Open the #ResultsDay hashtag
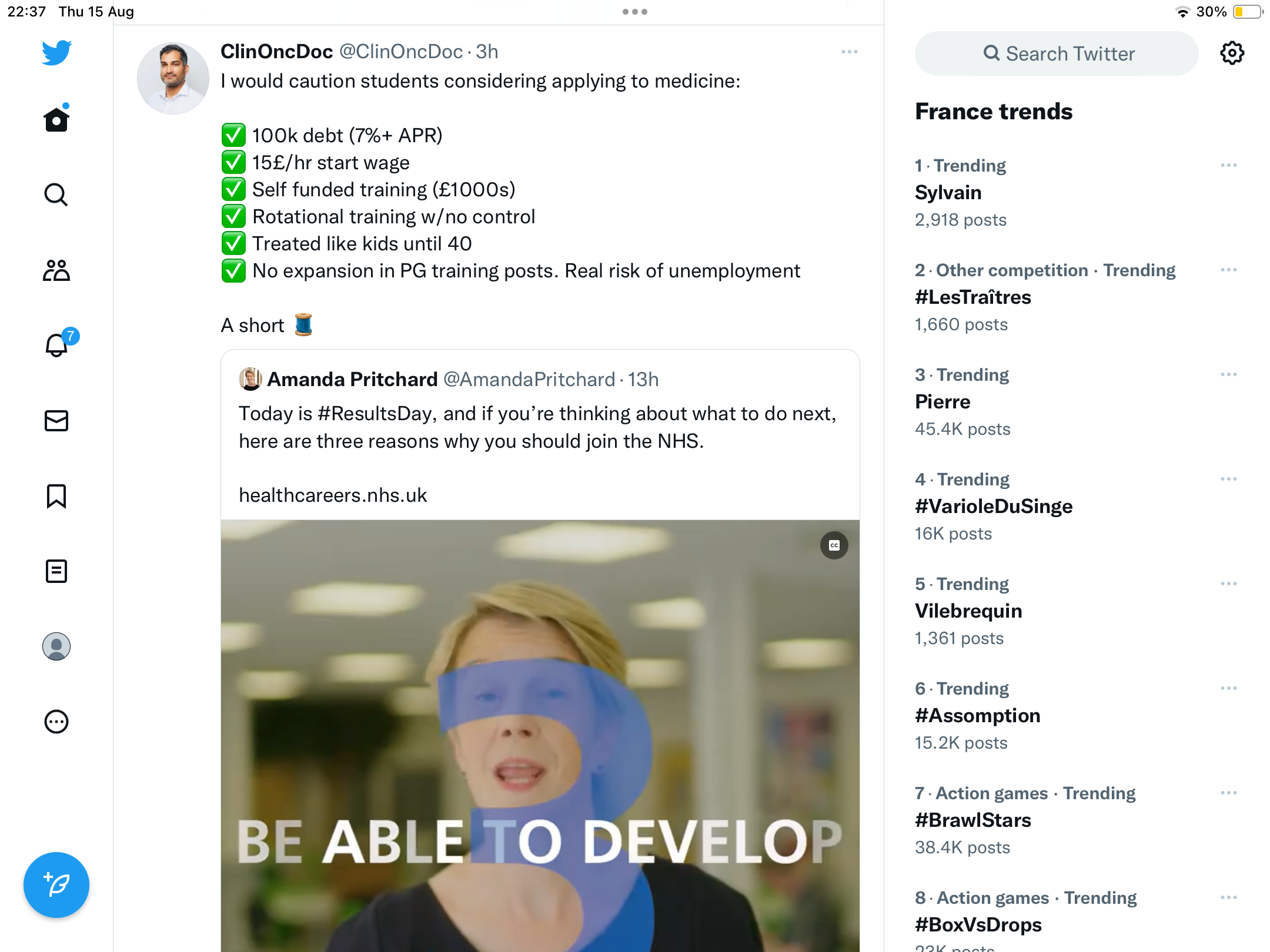Screen dimensions: 1270x952 click(x=376, y=414)
